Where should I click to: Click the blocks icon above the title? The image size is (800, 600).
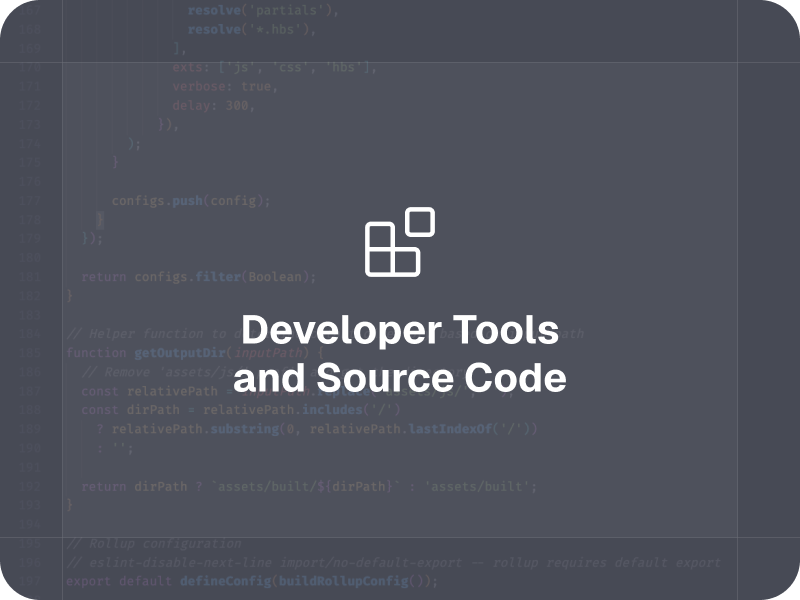point(400,242)
